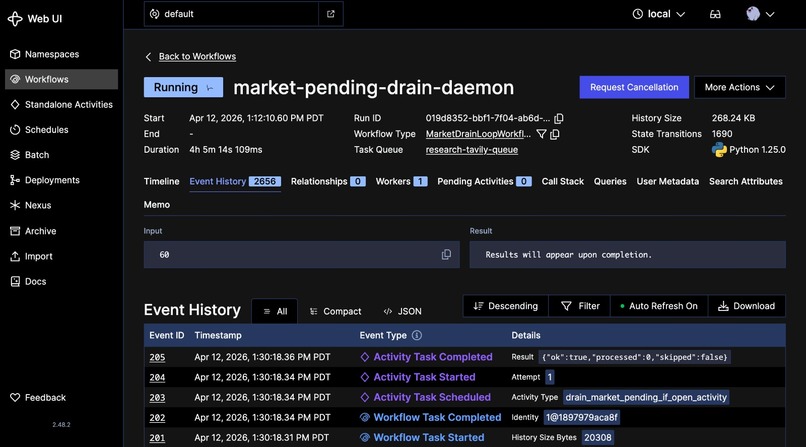
Task: Click the Running status badge
Action: (183, 87)
